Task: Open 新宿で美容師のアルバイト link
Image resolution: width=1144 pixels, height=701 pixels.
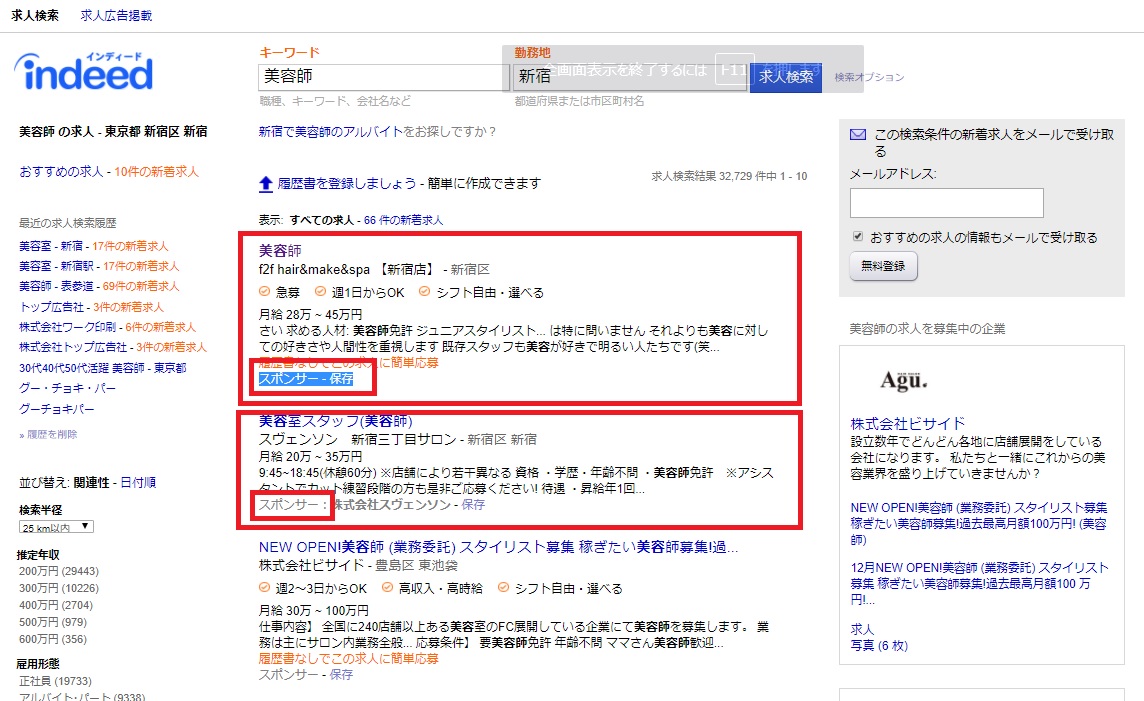Action: tap(331, 132)
